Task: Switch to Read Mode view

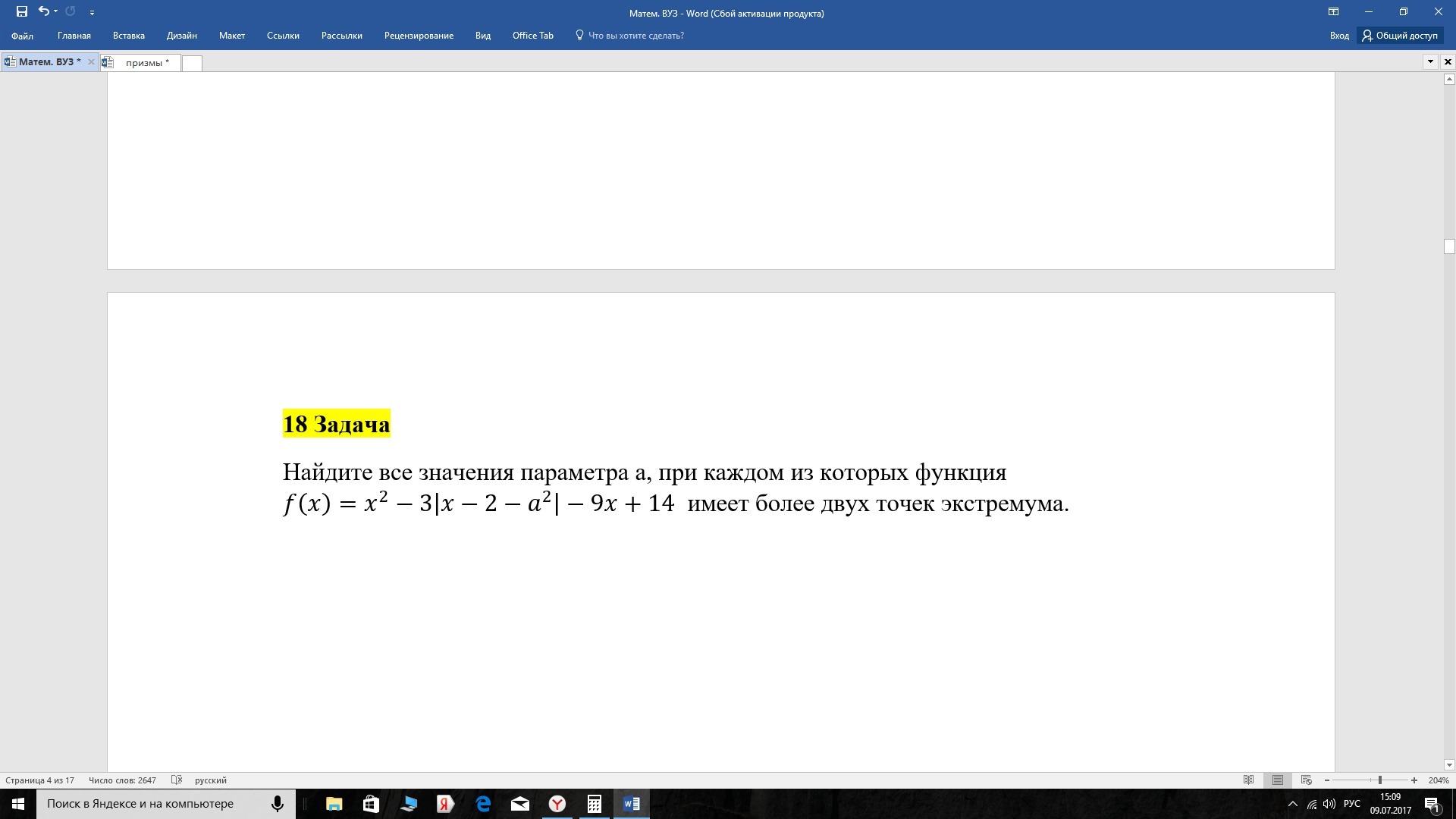Action: click(1249, 780)
